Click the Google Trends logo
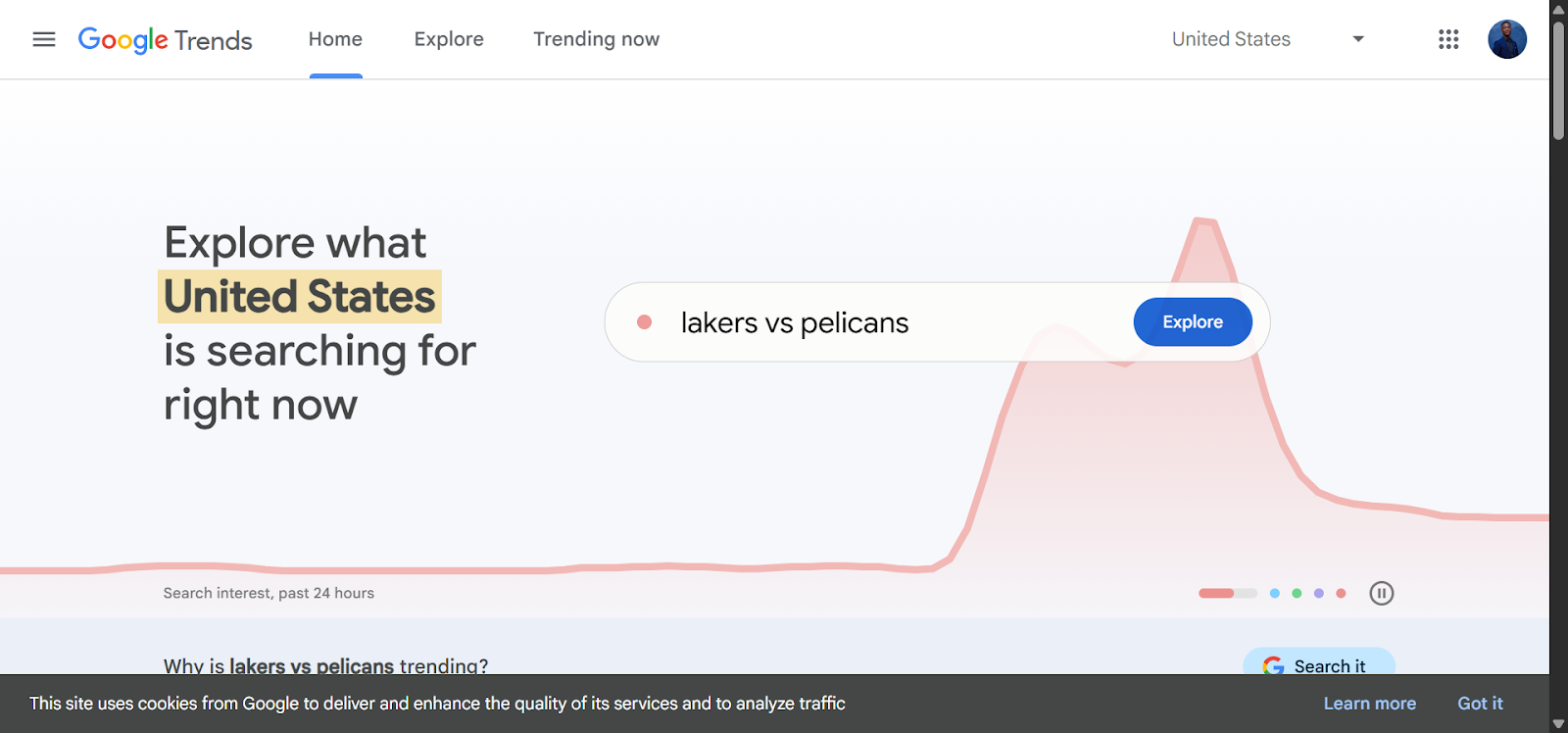1568x733 pixels. pyautogui.click(x=165, y=39)
